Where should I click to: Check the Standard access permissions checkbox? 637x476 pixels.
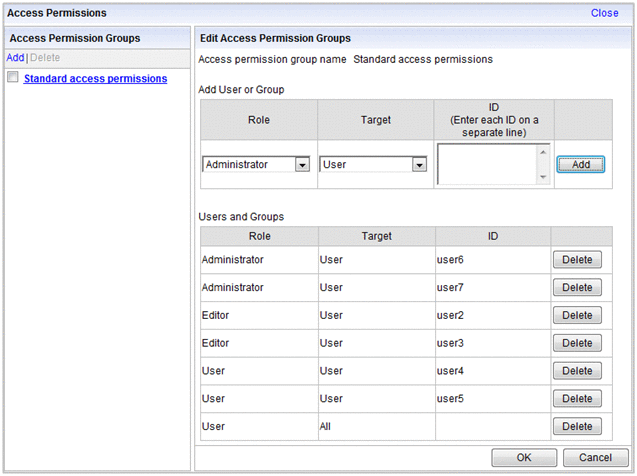tap(13, 78)
